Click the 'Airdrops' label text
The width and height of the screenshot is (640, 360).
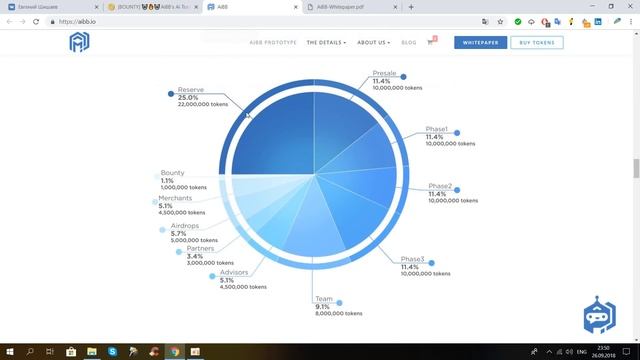pyautogui.click(x=185, y=226)
